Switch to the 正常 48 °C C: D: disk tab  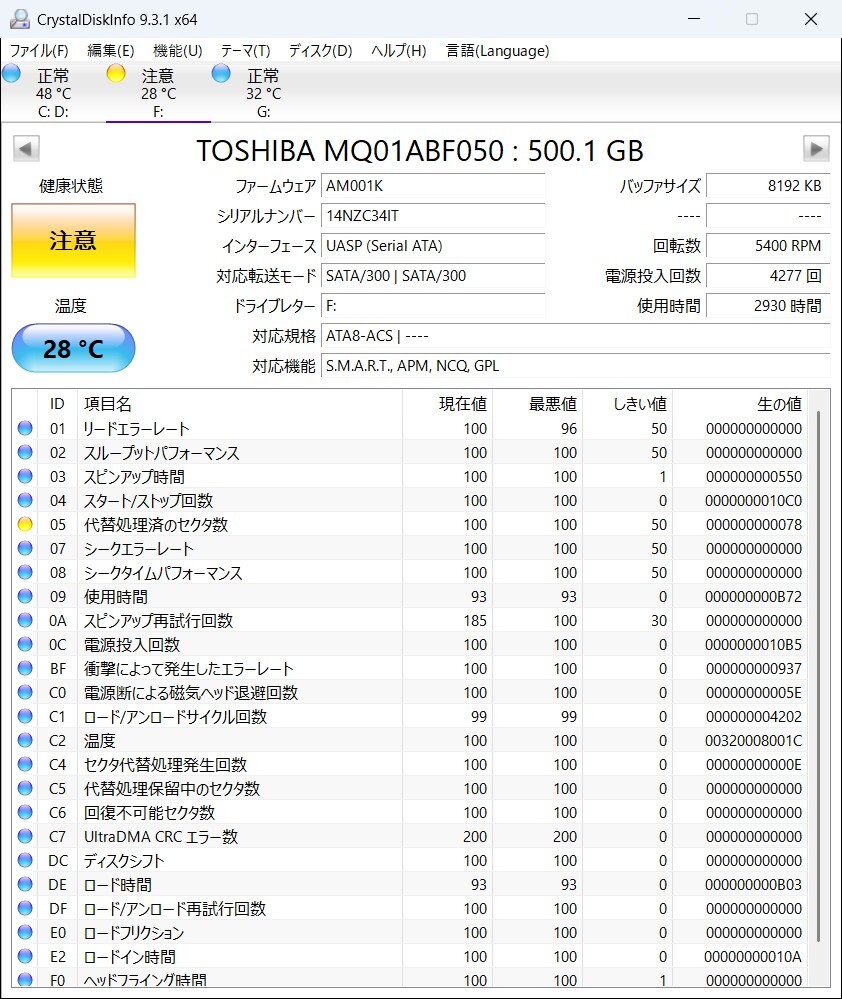54,93
